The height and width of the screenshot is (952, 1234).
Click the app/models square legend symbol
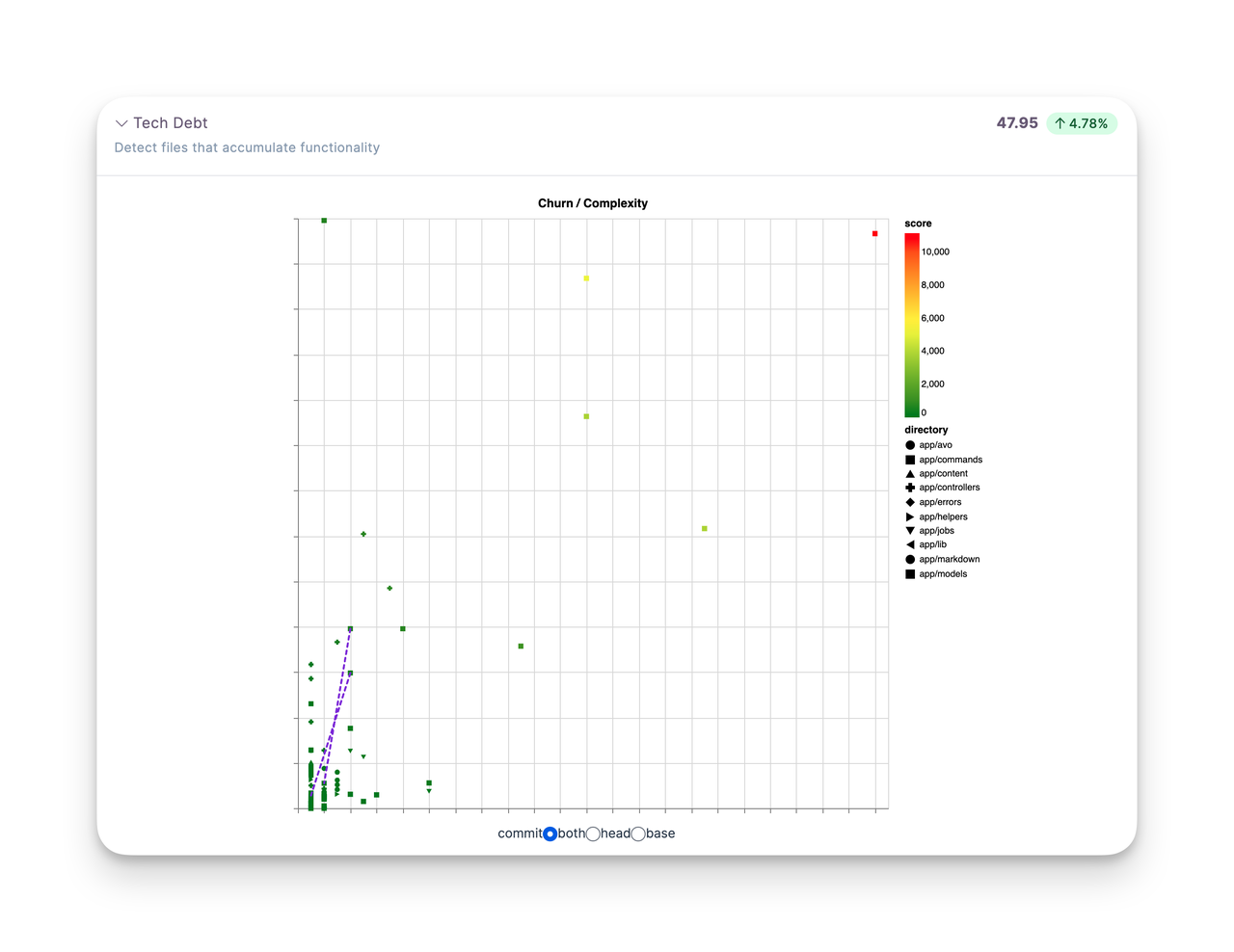click(910, 574)
